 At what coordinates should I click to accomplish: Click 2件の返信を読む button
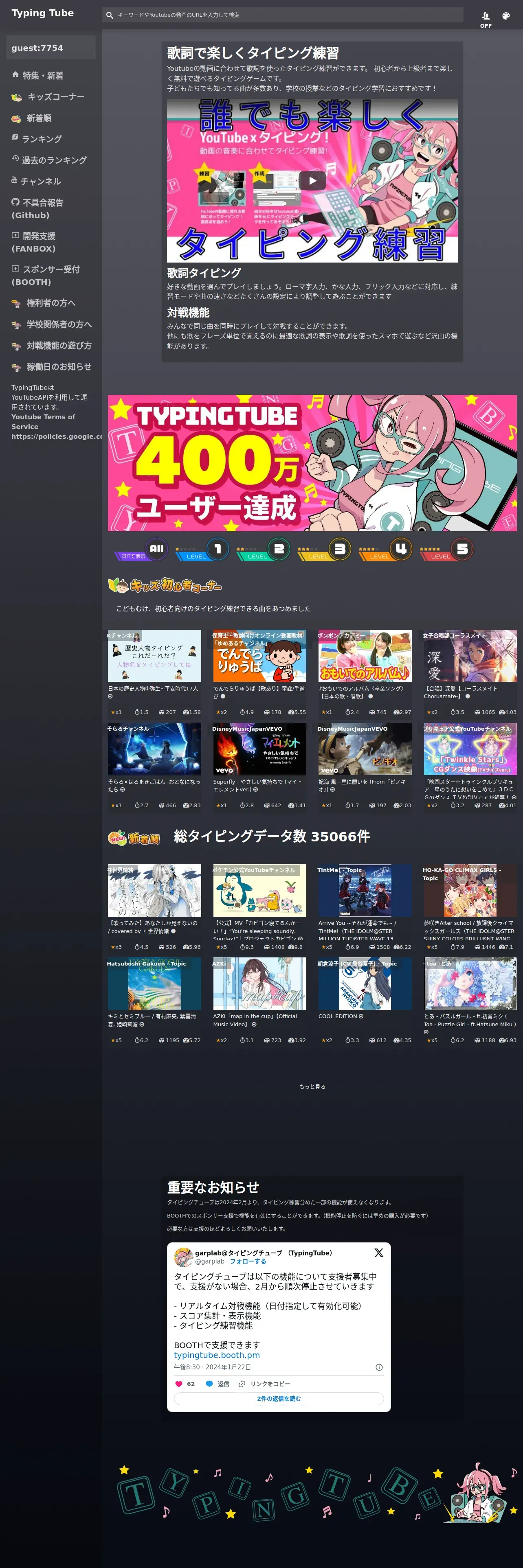[x=279, y=1398]
